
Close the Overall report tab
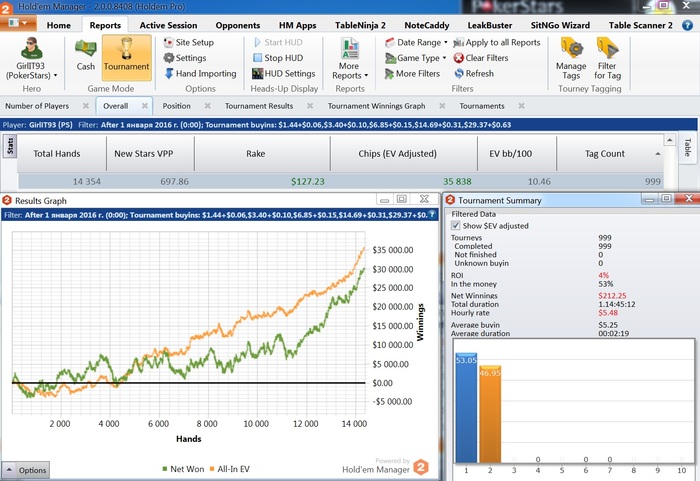click(145, 106)
